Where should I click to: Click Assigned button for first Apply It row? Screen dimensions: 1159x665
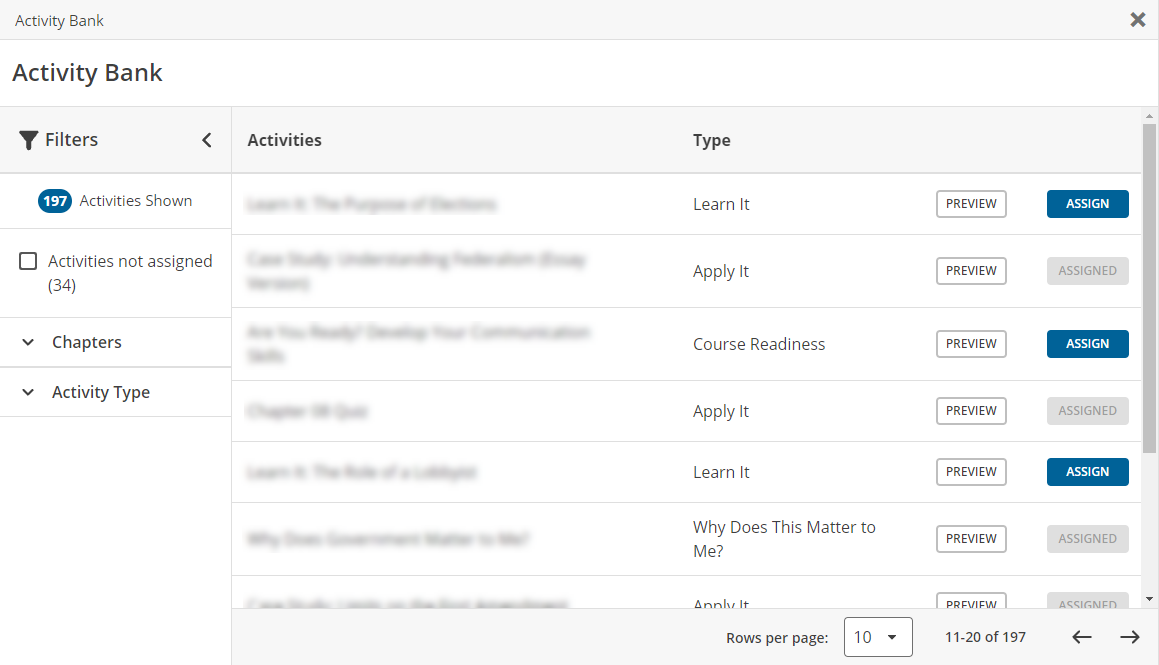[x=1087, y=271]
